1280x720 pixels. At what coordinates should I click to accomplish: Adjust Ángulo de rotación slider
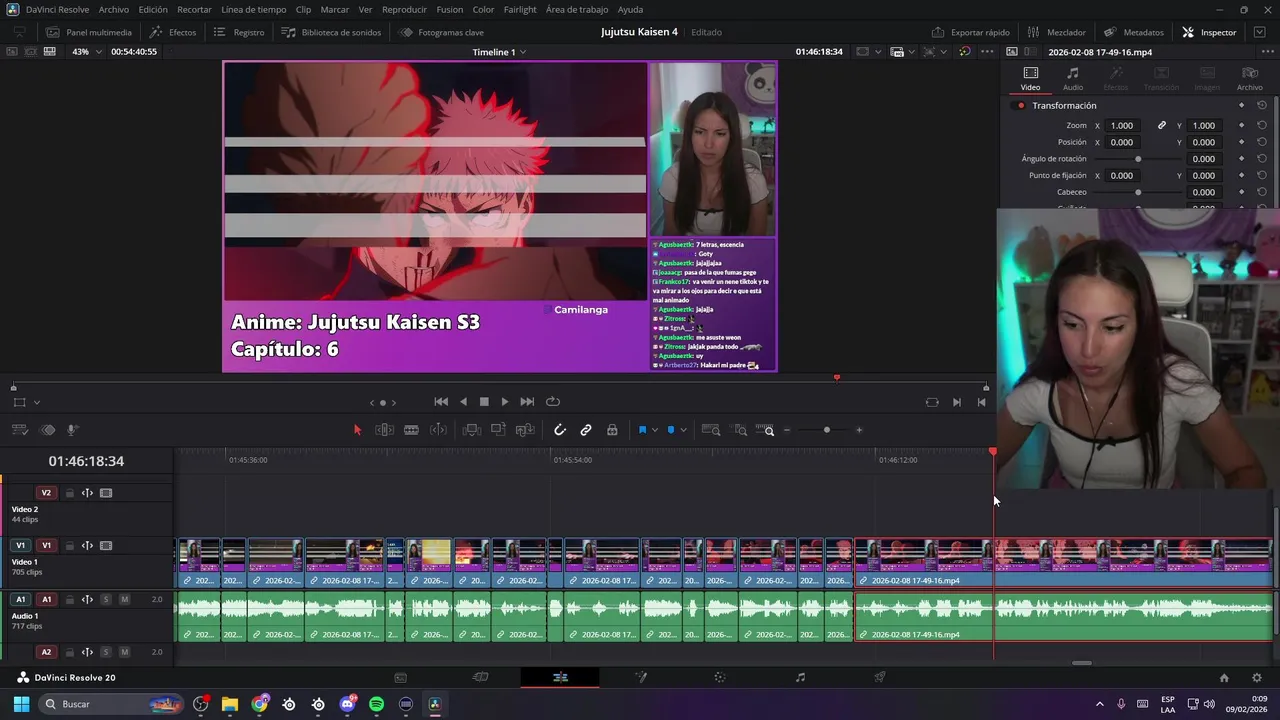point(1138,159)
